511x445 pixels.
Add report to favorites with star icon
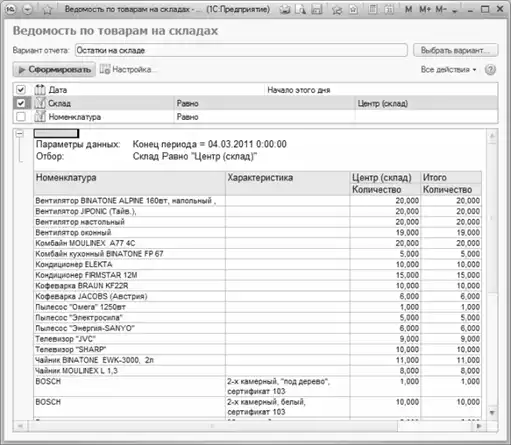click(48, 10)
